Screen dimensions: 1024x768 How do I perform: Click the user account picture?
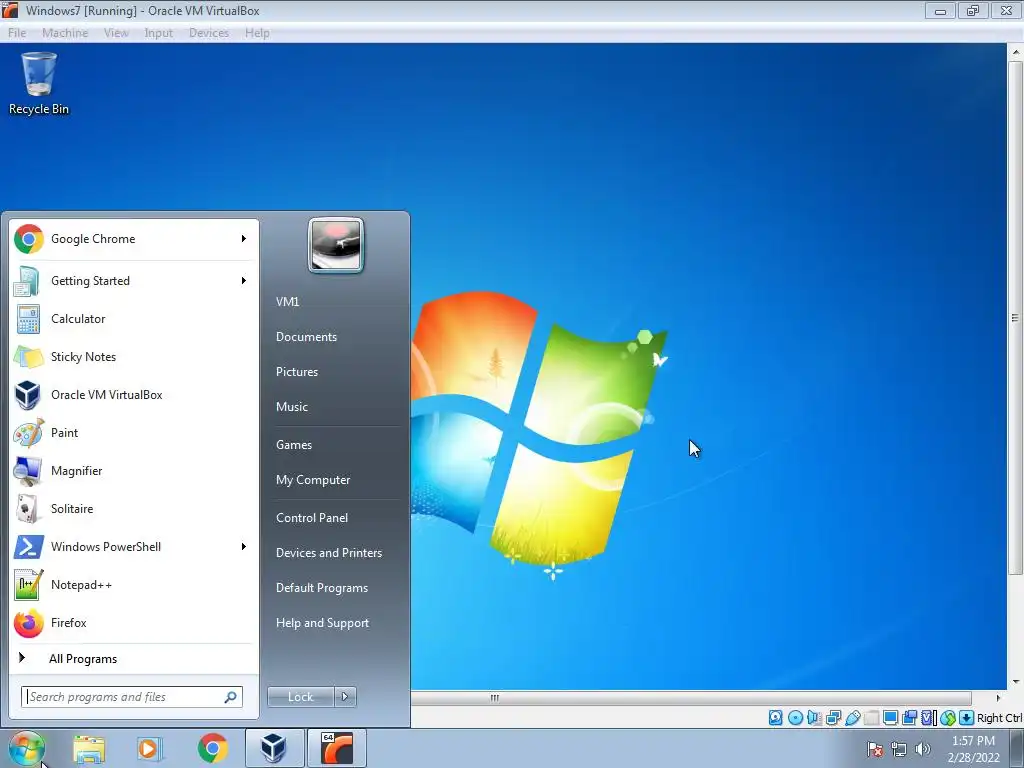click(336, 245)
